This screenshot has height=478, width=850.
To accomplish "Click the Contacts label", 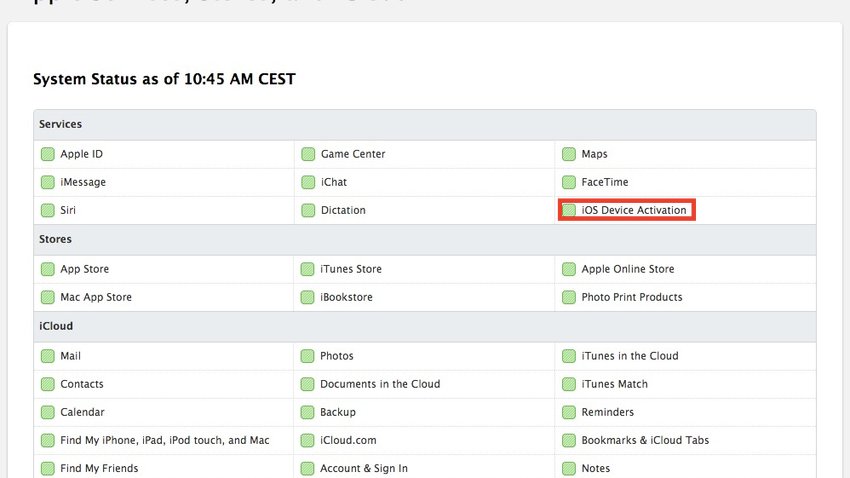I will click(x=82, y=384).
